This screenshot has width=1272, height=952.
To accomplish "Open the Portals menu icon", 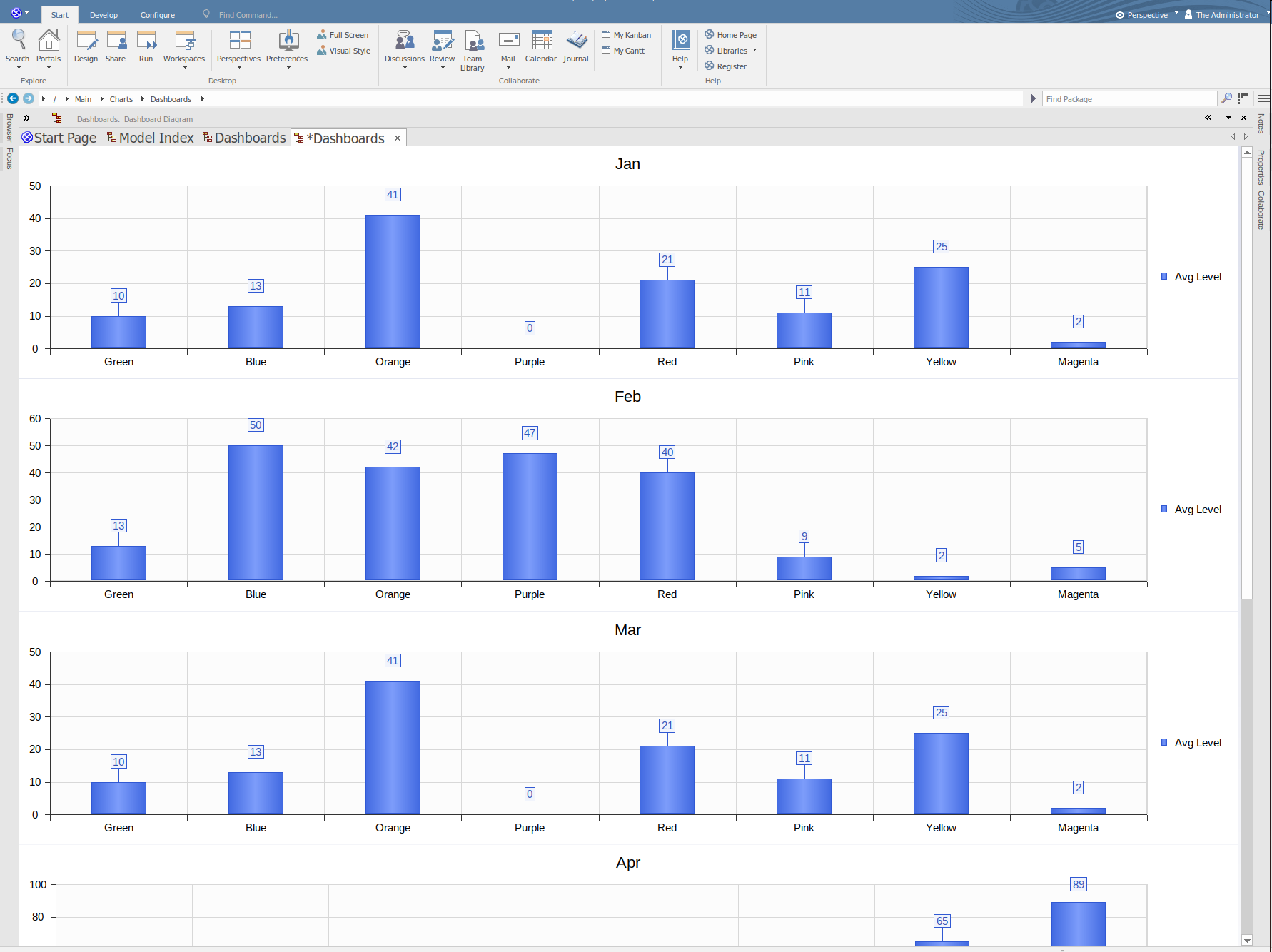I will (x=49, y=47).
